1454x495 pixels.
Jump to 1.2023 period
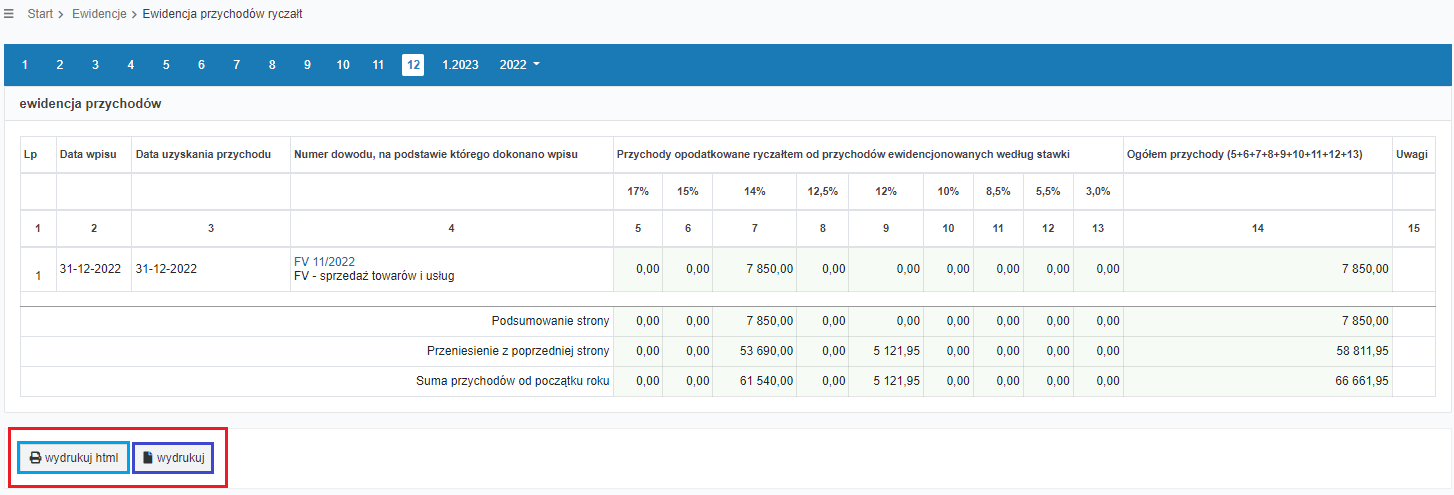point(460,65)
